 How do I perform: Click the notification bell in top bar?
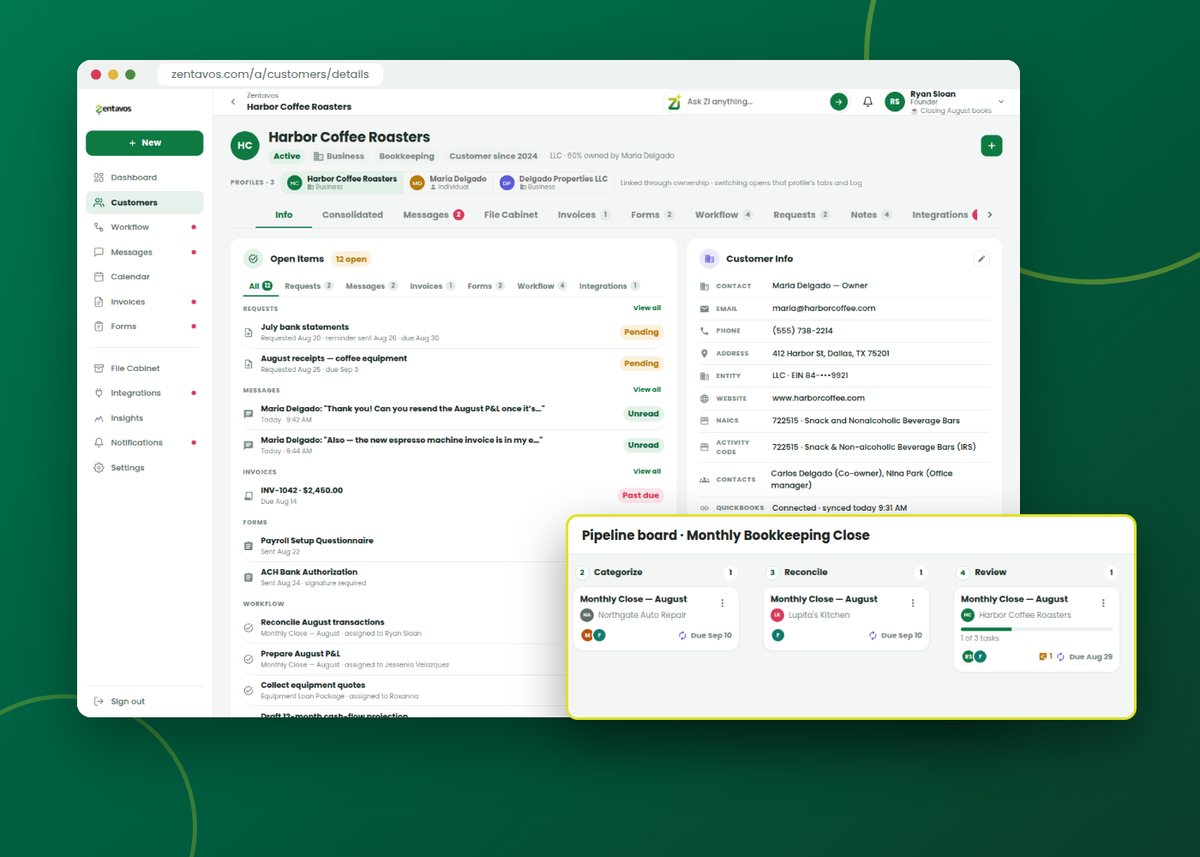pyautogui.click(x=868, y=102)
